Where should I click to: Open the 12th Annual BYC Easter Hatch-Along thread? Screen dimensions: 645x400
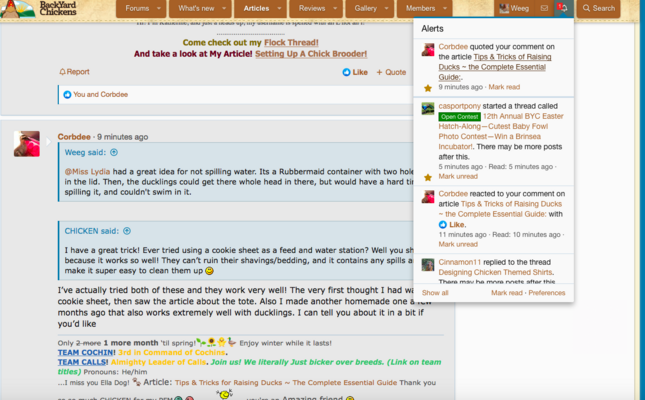501,131
